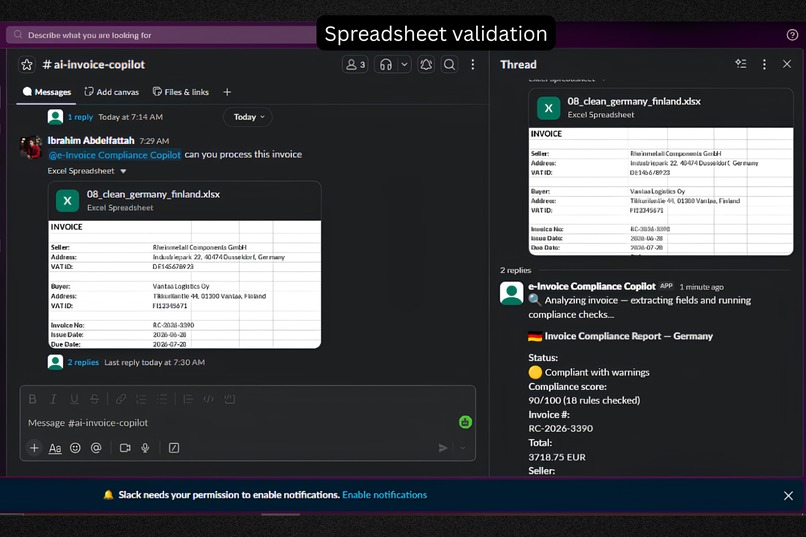Toggle ordered list formatting

[x=141, y=399]
